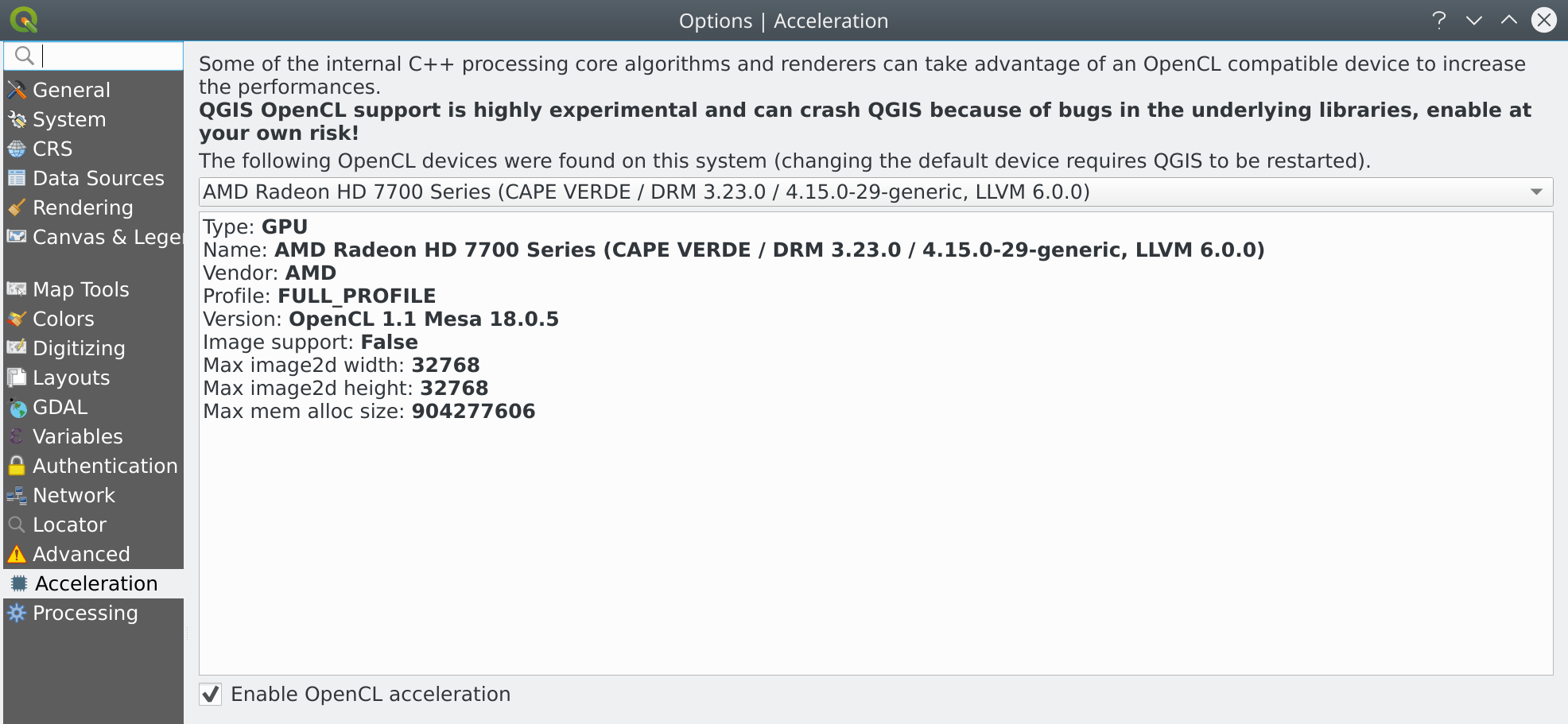This screenshot has width=1568, height=724.
Task: Click the Authentication padlock icon
Action: click(16, 466)
